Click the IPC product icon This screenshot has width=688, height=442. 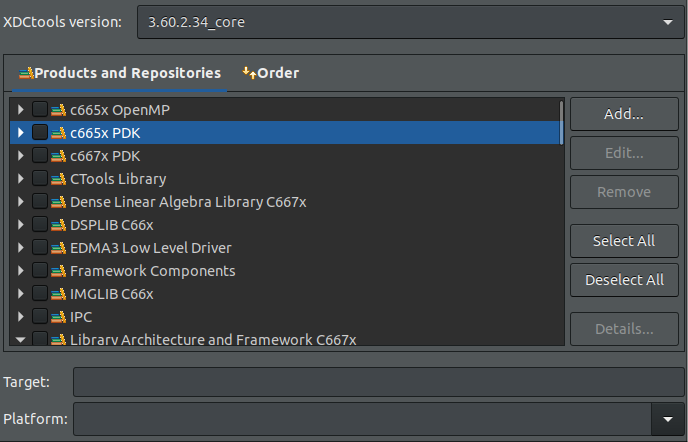coord(57,317)
